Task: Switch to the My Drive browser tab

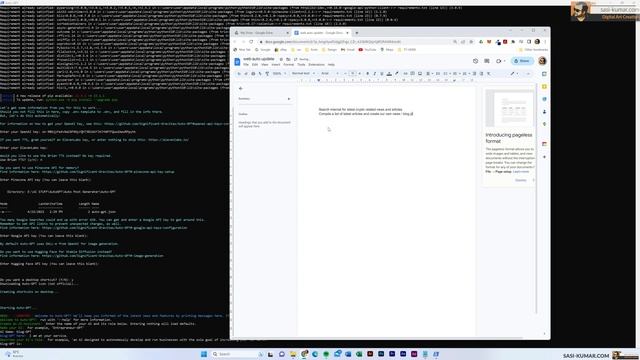Action: tap(261, 33)
